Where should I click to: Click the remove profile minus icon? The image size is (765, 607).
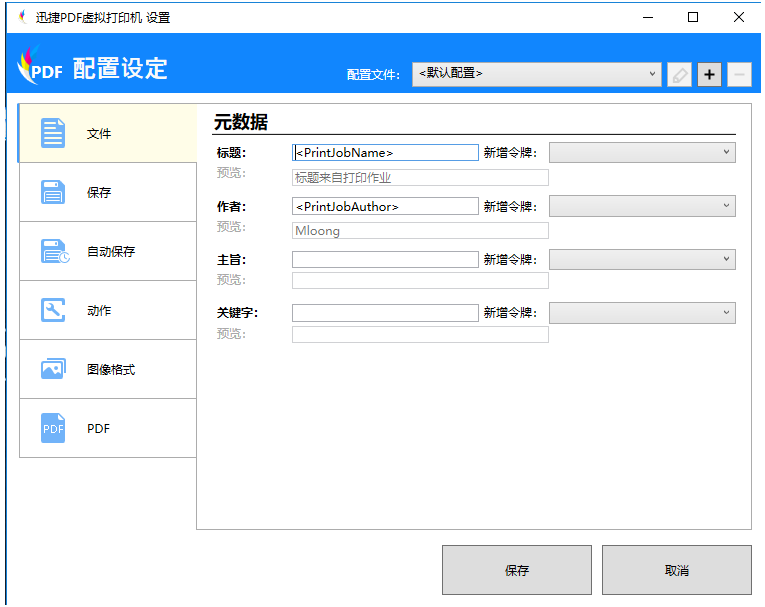739,74
